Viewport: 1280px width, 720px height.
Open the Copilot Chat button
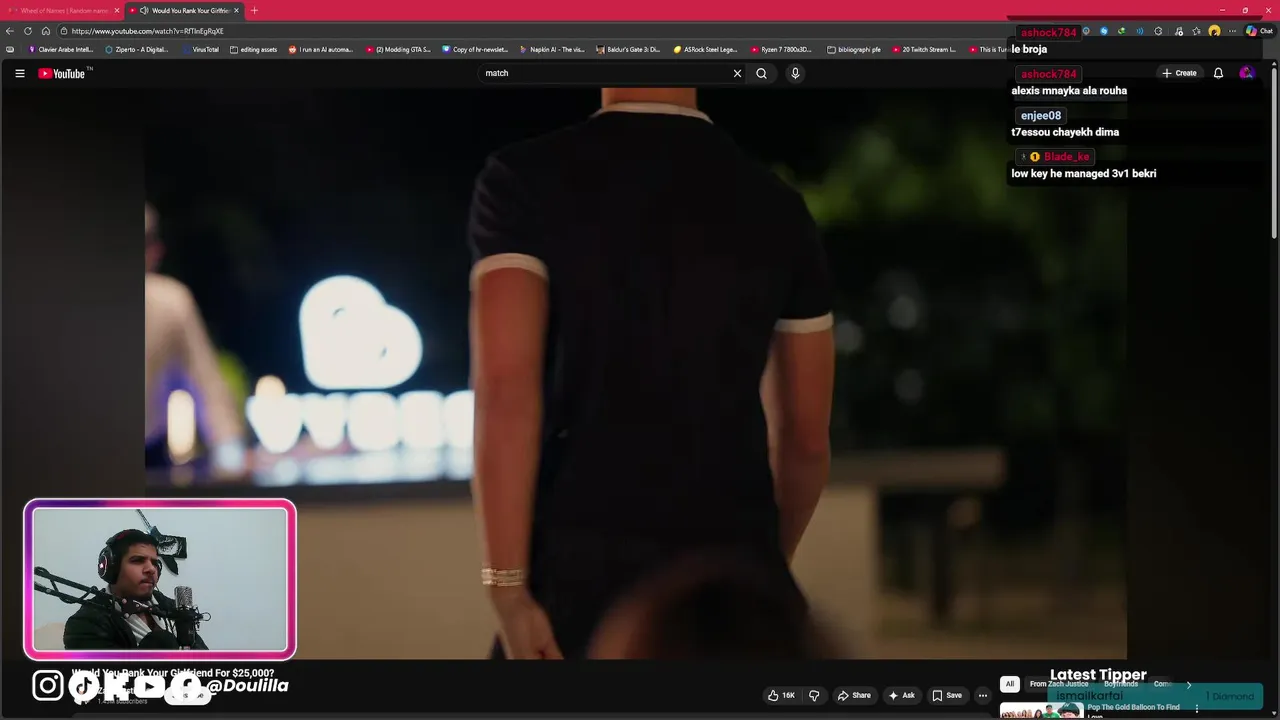click(x=1259, y=31)
